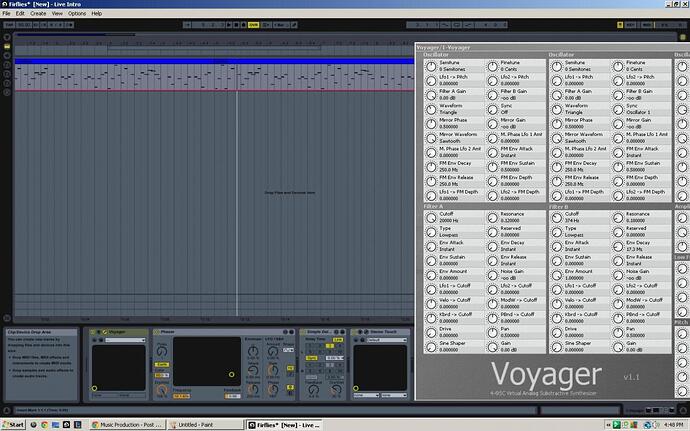Viewport: 690px width, 431px height.
Task: Click the Voyager device wrench icon
Action: click(x=105, y=332)
